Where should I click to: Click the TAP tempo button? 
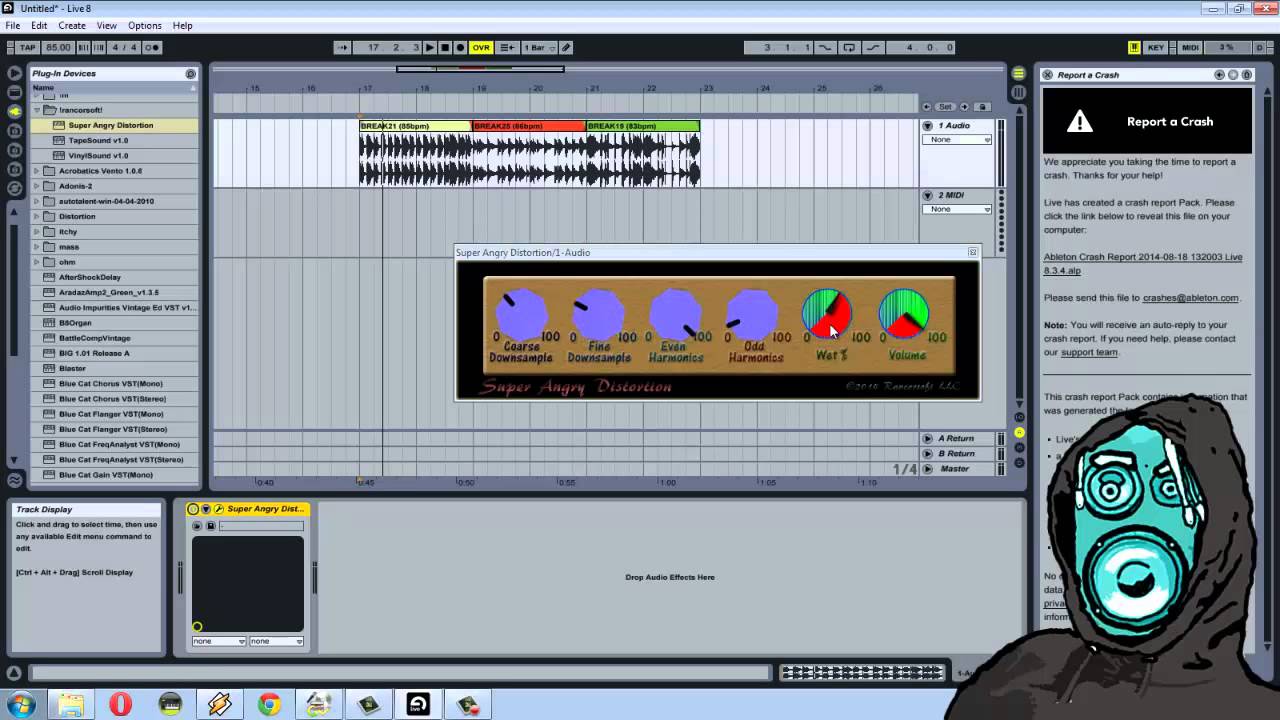point(27,47)
